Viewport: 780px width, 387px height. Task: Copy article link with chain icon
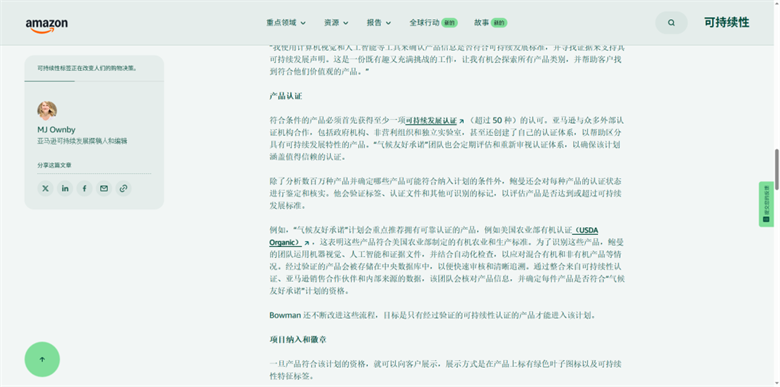click(123, 188)
